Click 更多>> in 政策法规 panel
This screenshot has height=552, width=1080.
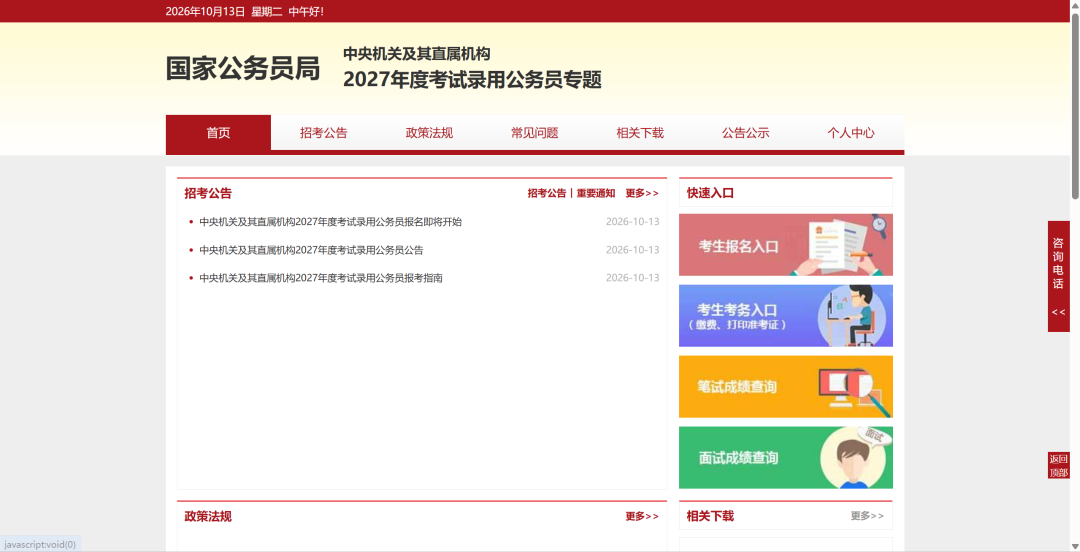coord(642,516)
